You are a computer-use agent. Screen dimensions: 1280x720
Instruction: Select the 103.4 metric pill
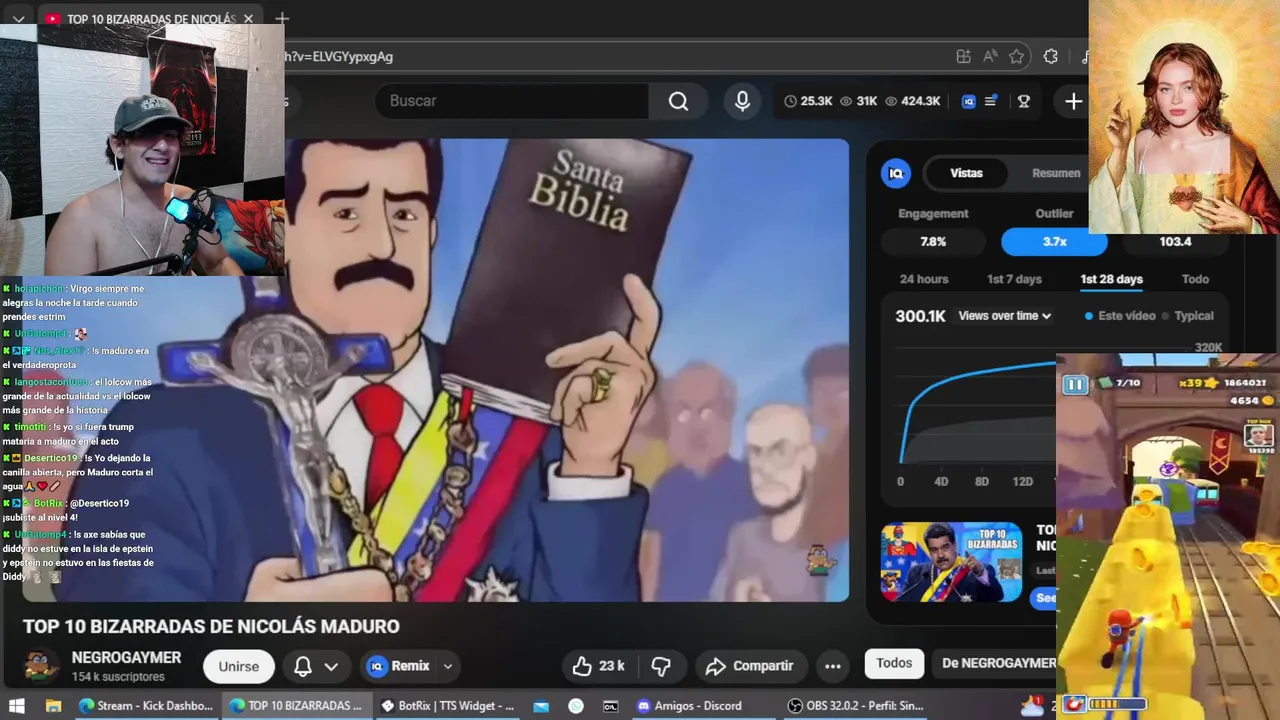1175,242
